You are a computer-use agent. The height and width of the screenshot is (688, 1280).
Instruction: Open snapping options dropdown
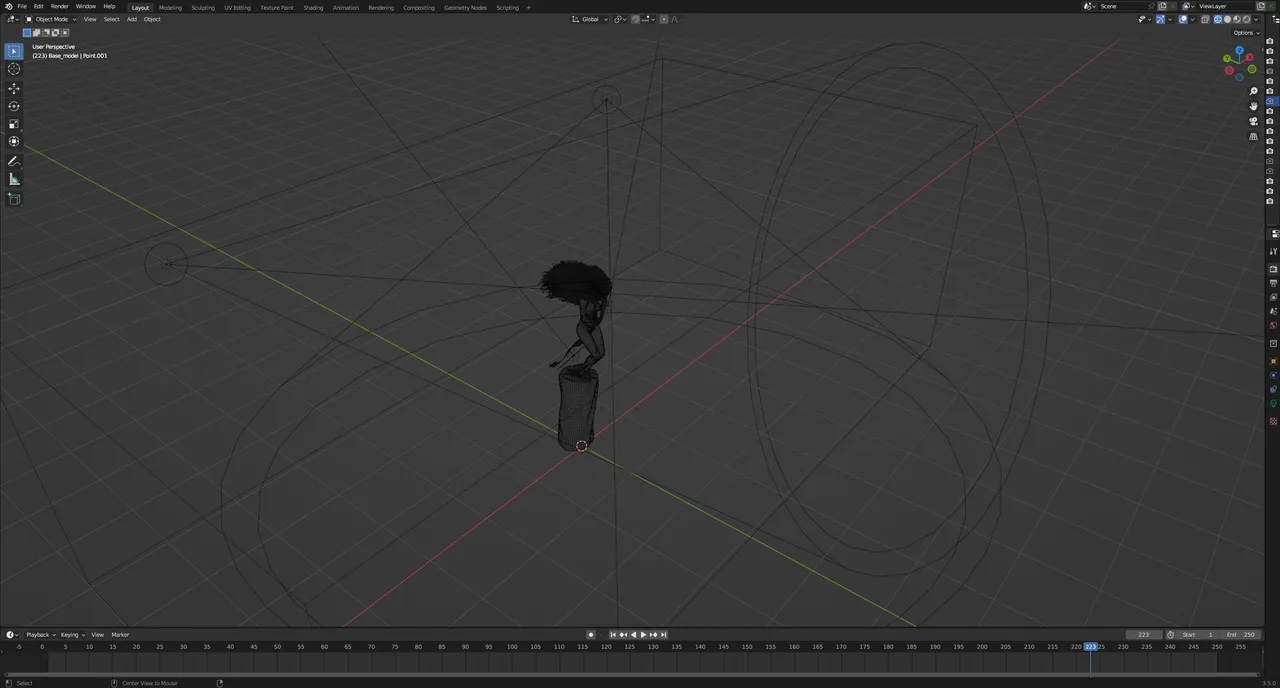648,19
